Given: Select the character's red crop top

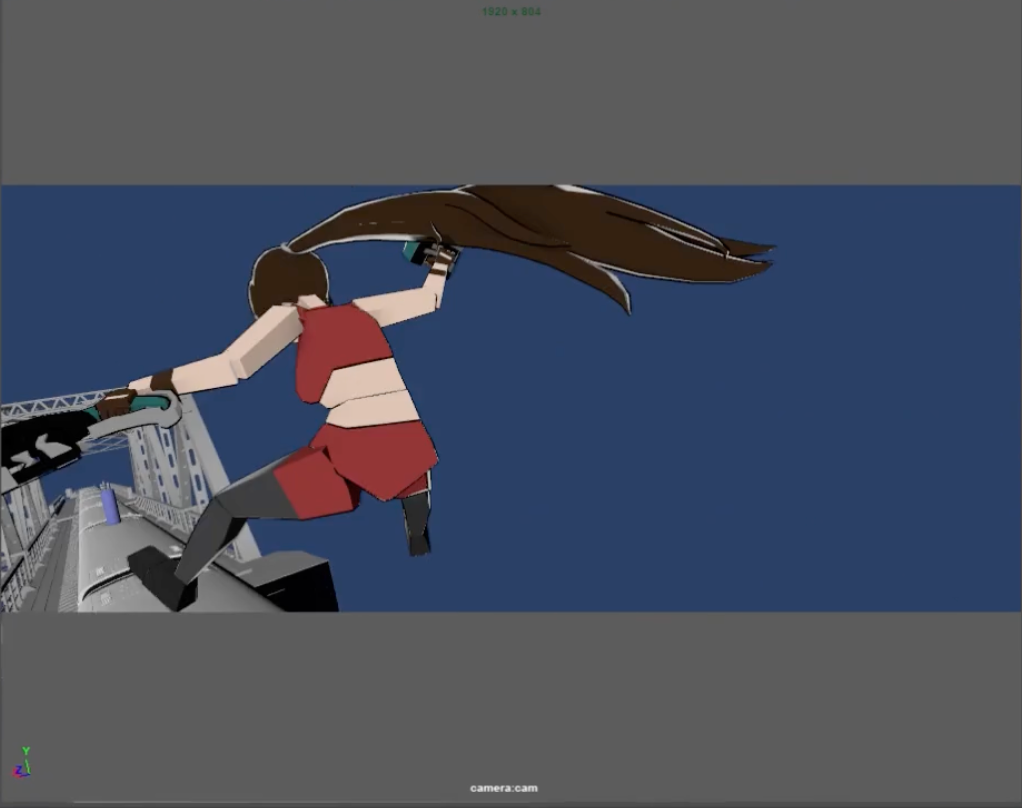Looking at the screenshot, I should tap(338, 346).
